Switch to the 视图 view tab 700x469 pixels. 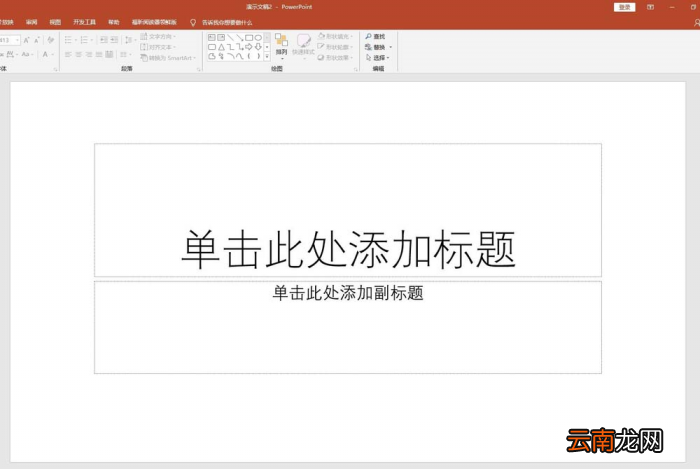[x=55, y=22]
